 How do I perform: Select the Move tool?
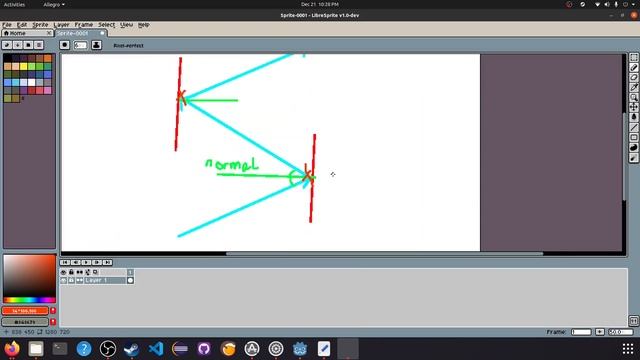(633, 107)
